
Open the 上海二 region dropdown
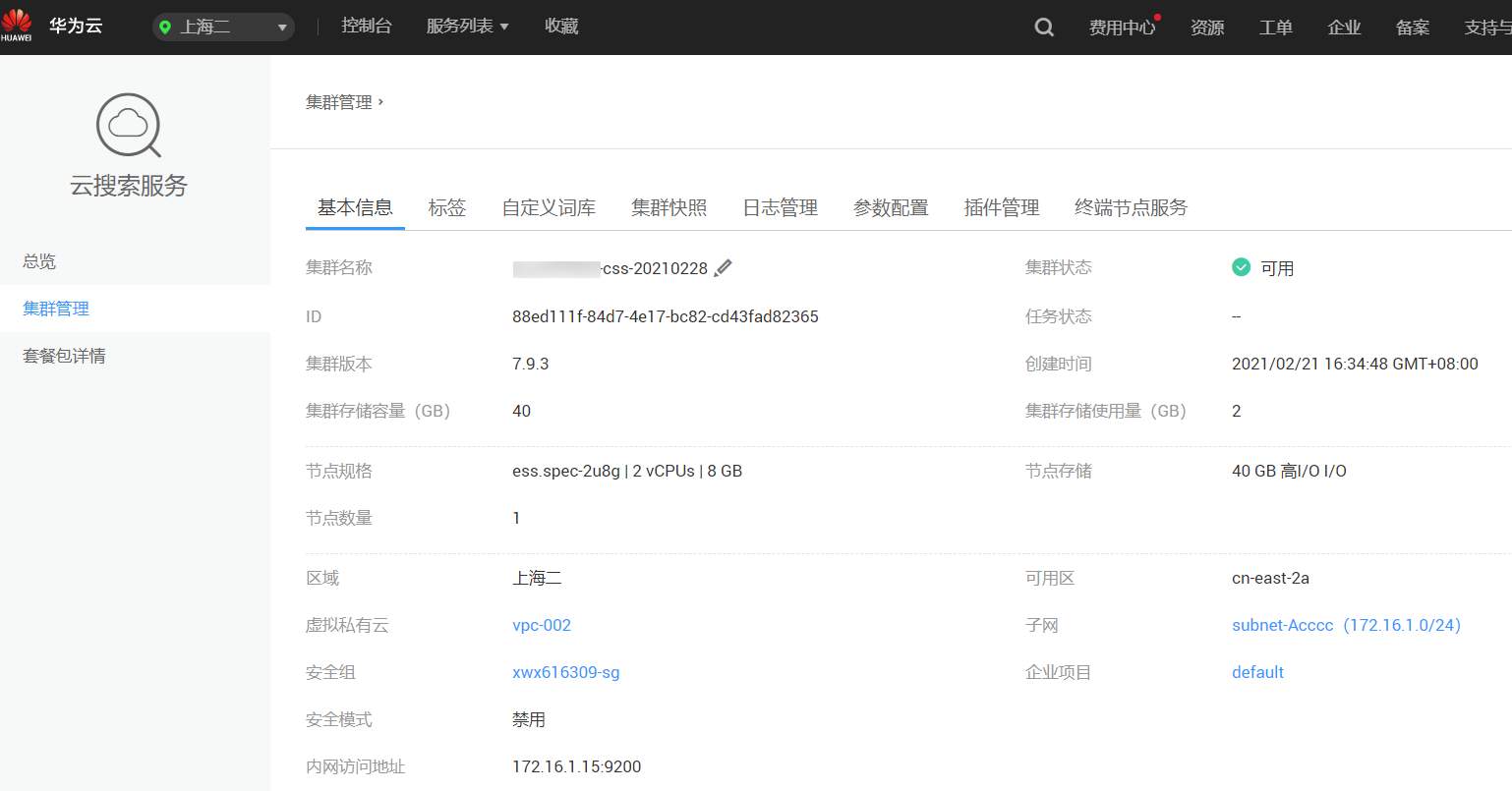pyautogui.click(x=224, y=28)
